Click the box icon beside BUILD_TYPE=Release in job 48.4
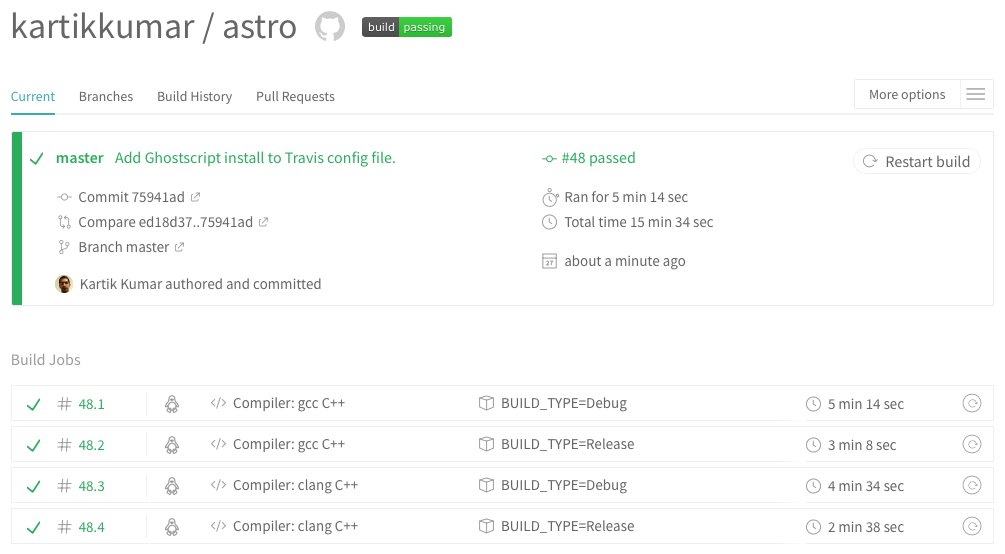The image size is (1005, 554). click(x=486, y=526)
